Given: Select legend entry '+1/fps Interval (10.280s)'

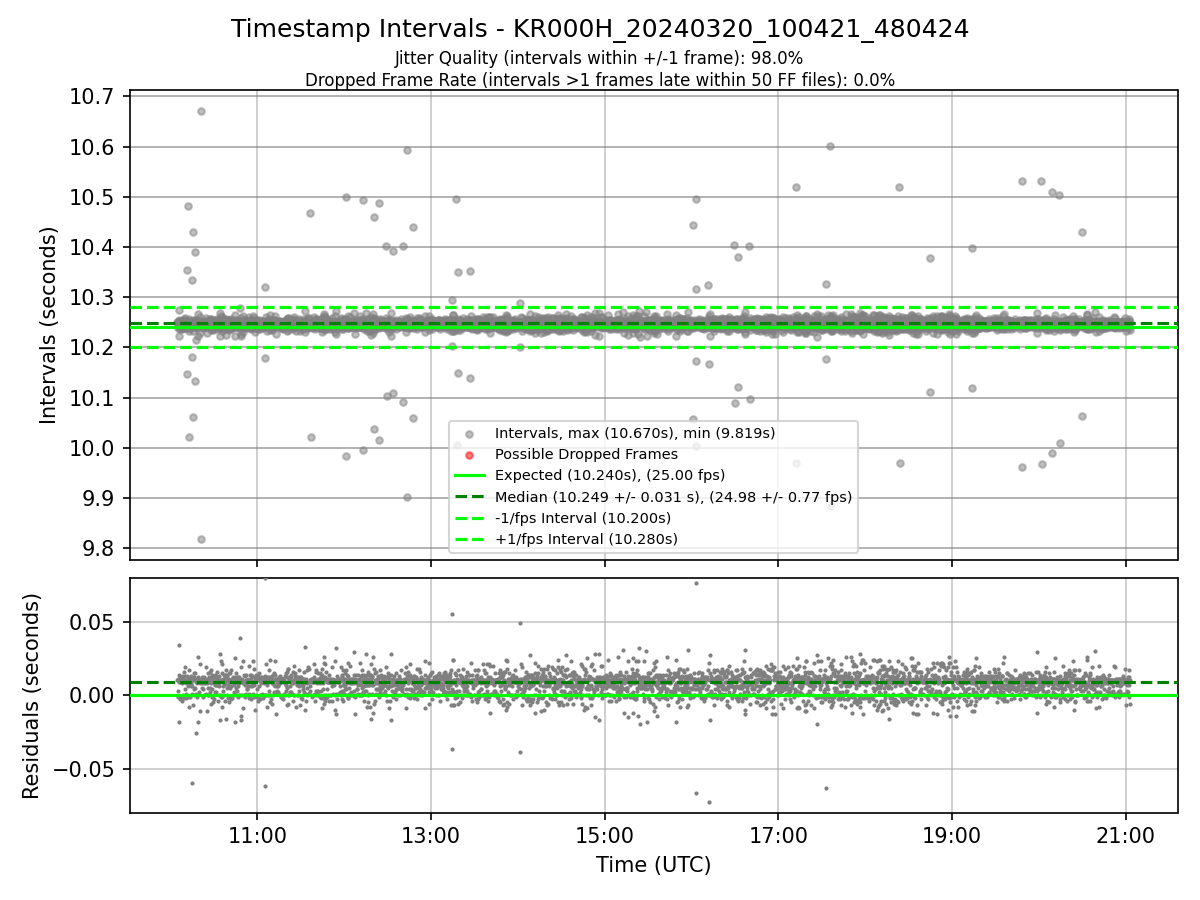Looking at the screenshot, I should coord(586,539).
